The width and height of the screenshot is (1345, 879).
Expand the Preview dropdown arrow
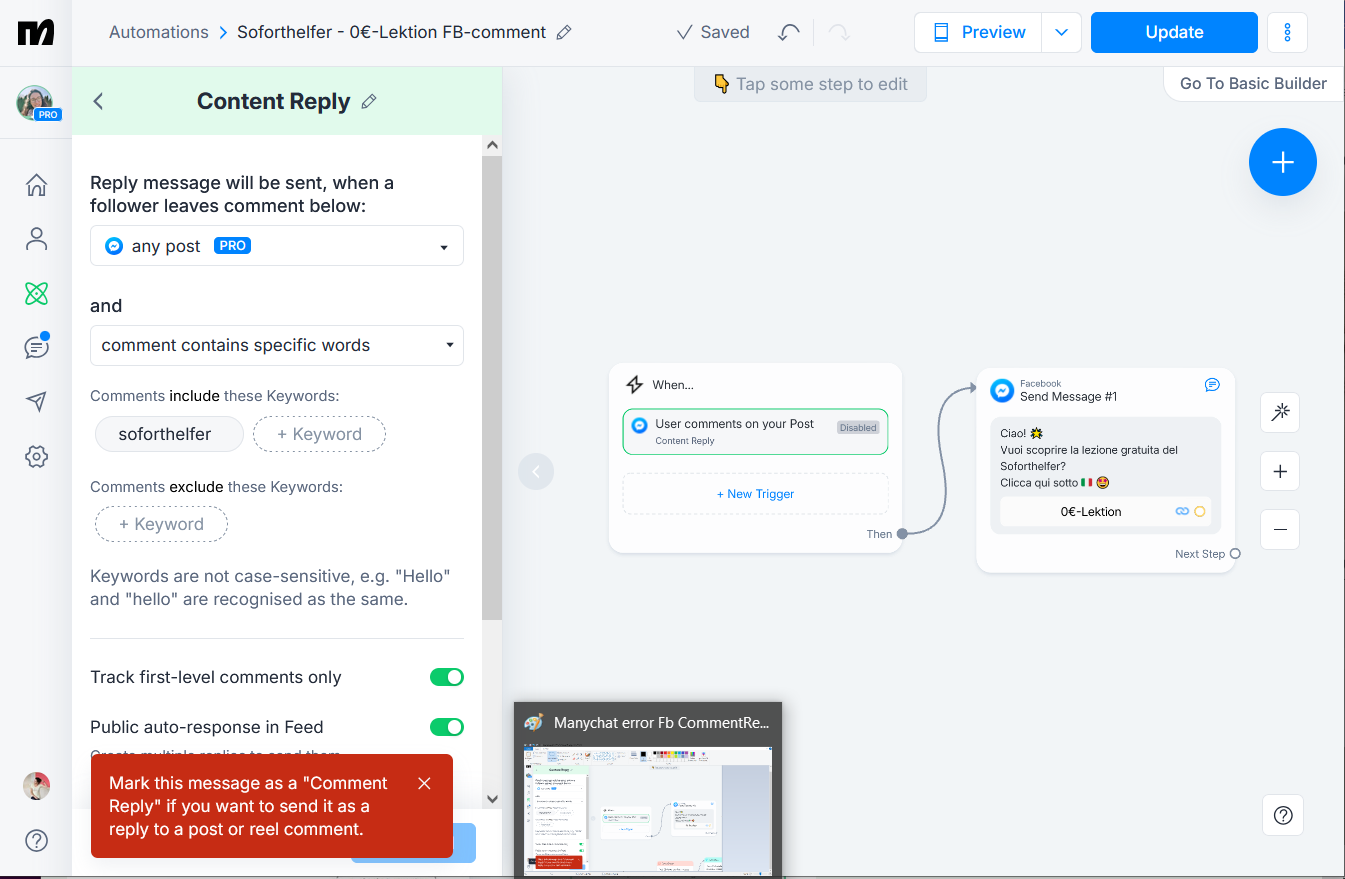[x=1061, y=32]
